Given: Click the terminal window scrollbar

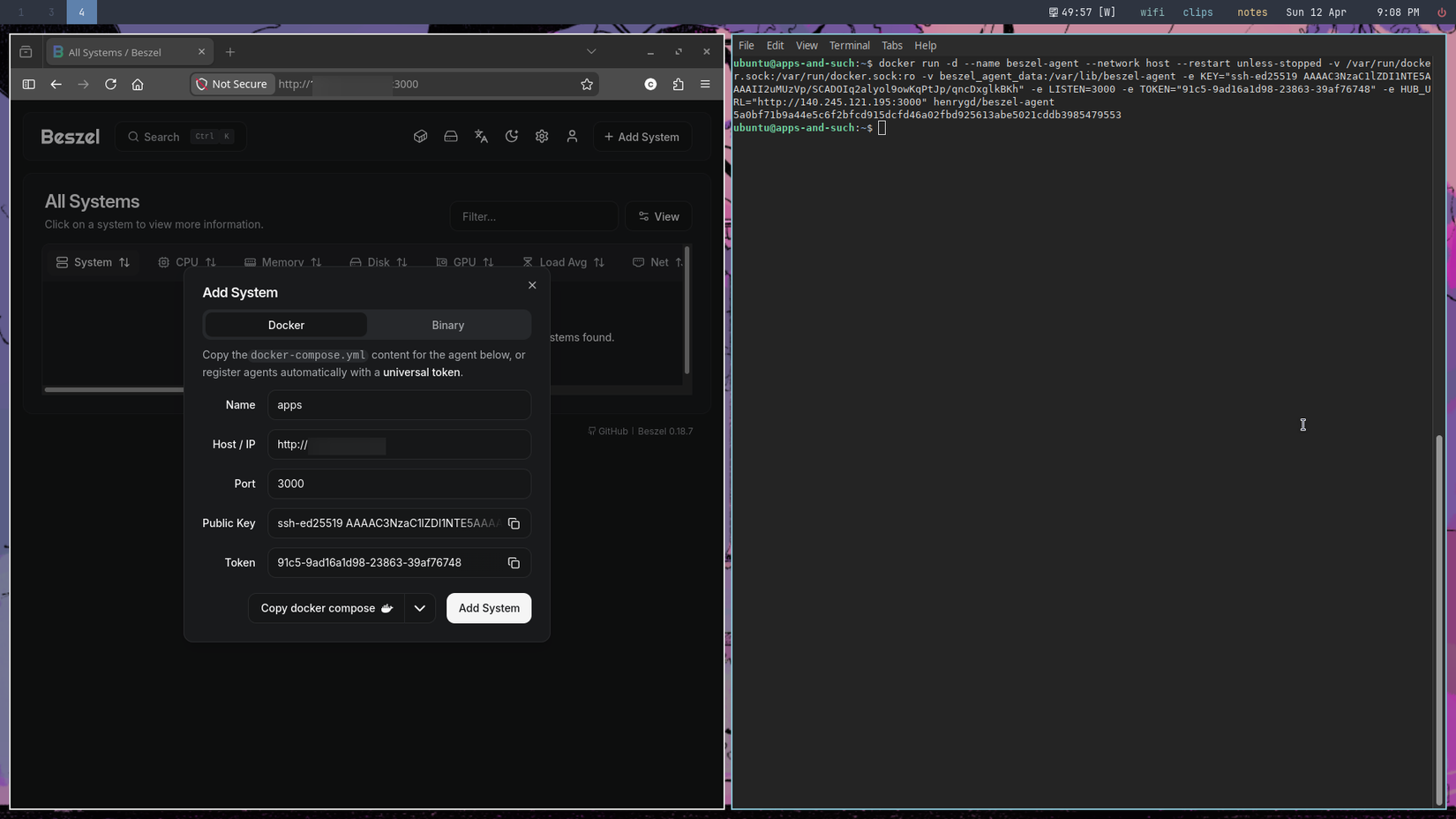Looking at the screenshot, I should (x=1439, y=620).
